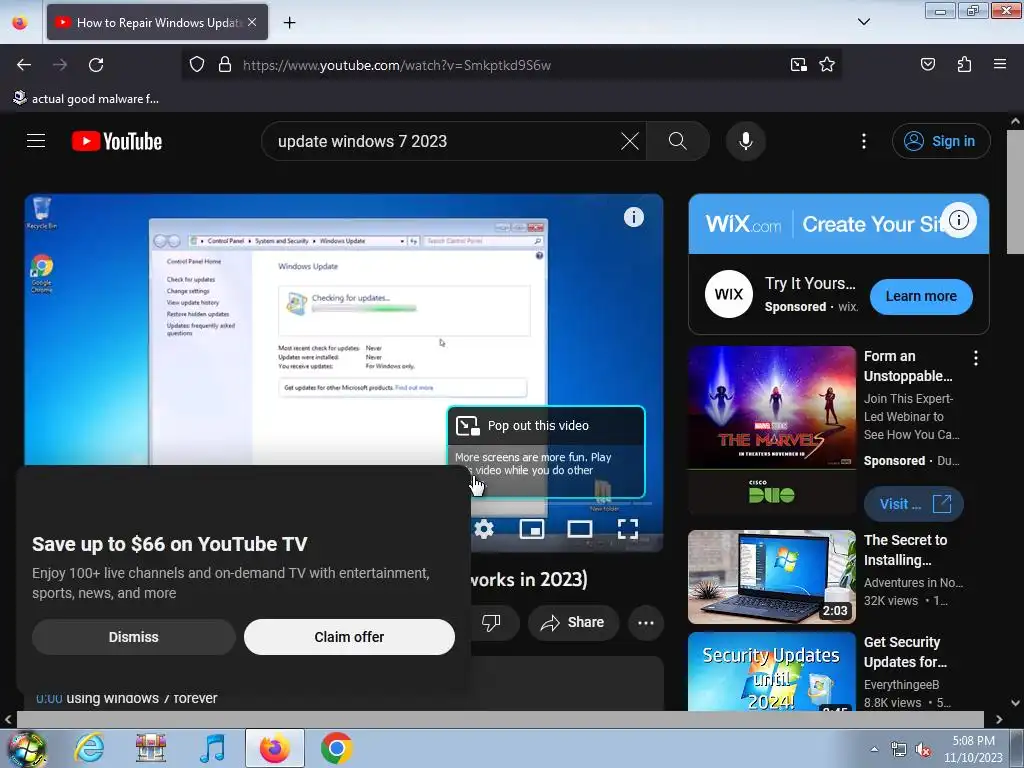Open Security Updates until 2024 thumbnail
This screenshot has width=1024, height=768.
pyautogui.click(x=772, y=671)
